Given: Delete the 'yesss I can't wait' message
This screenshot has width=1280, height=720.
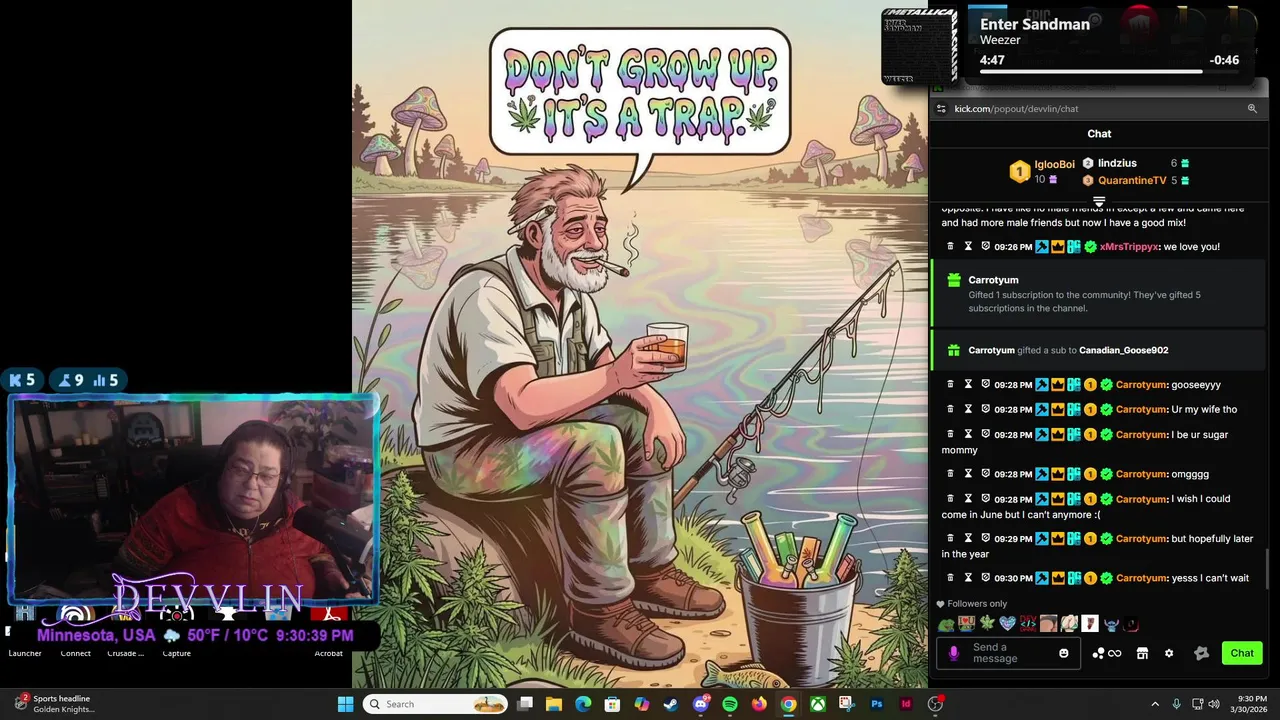Looking at the screenshot, I should coord(951,578).
